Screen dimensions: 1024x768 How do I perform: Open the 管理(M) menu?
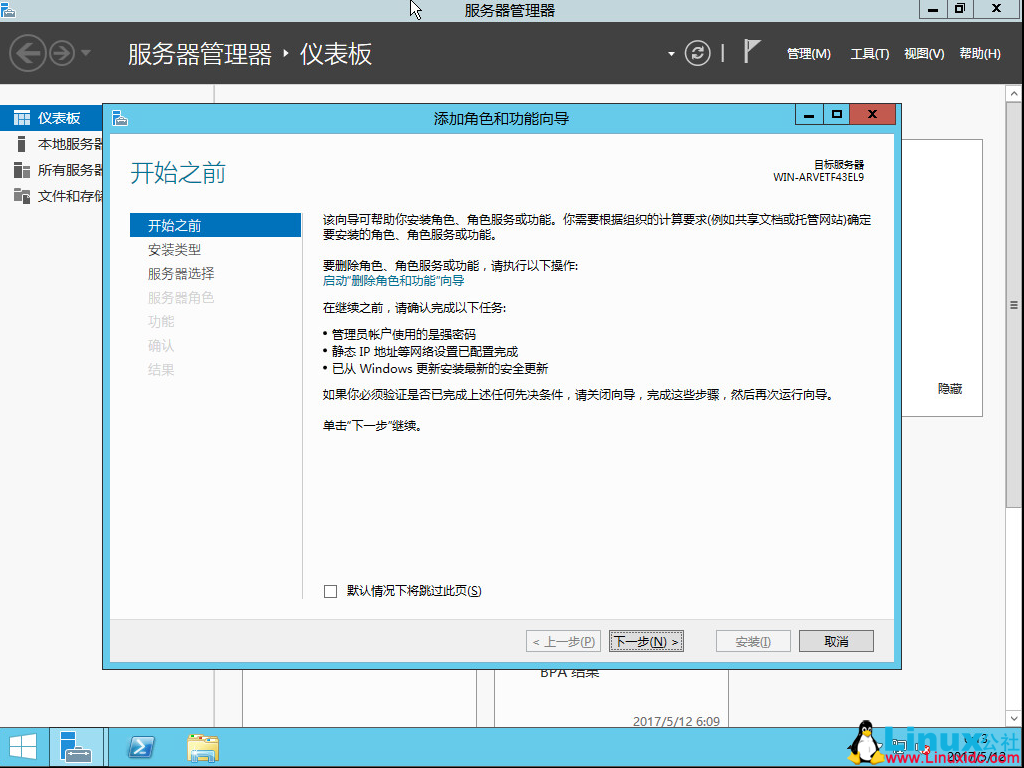[x=808, y=53]
